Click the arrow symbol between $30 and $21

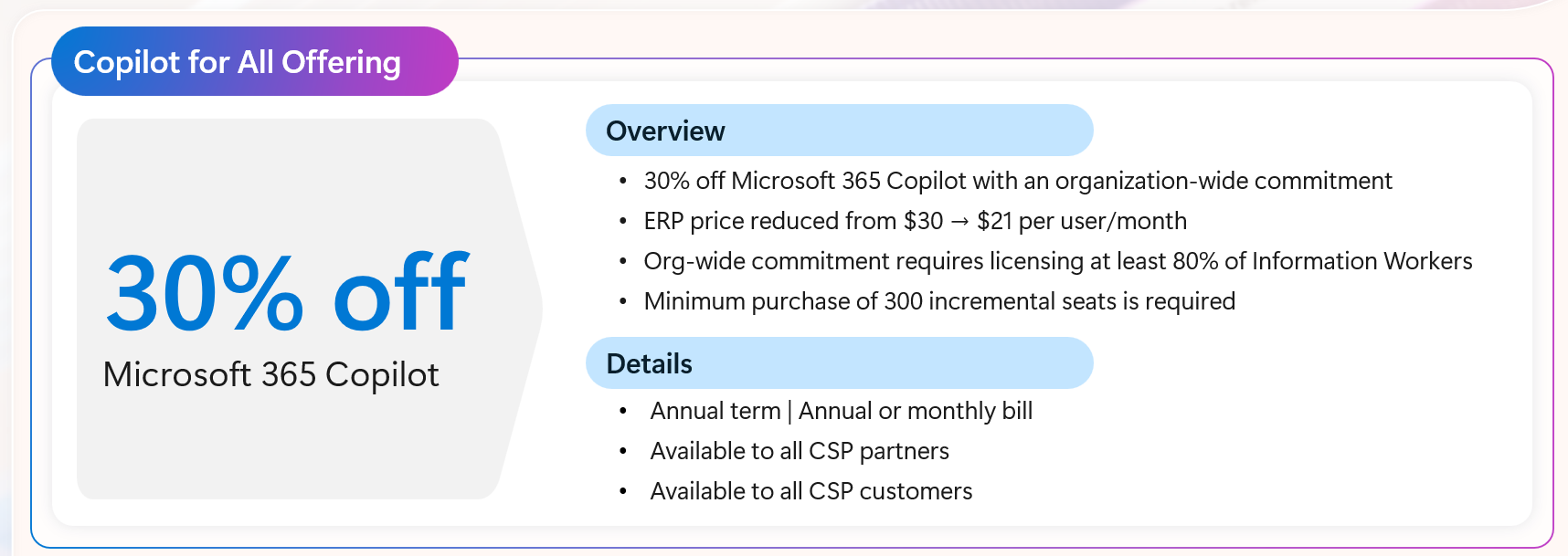(x=959, y=222)
